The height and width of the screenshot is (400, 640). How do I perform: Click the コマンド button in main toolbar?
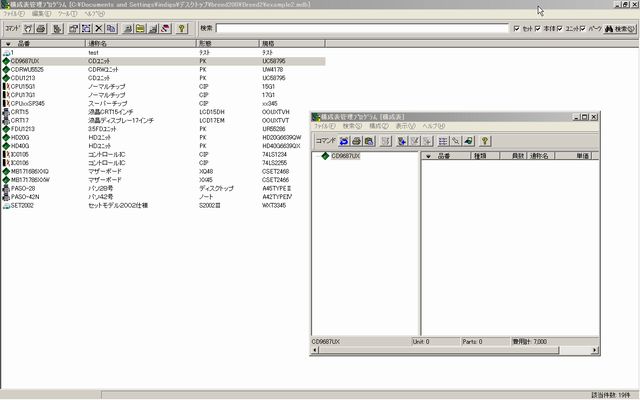click(x=12, y=29)
